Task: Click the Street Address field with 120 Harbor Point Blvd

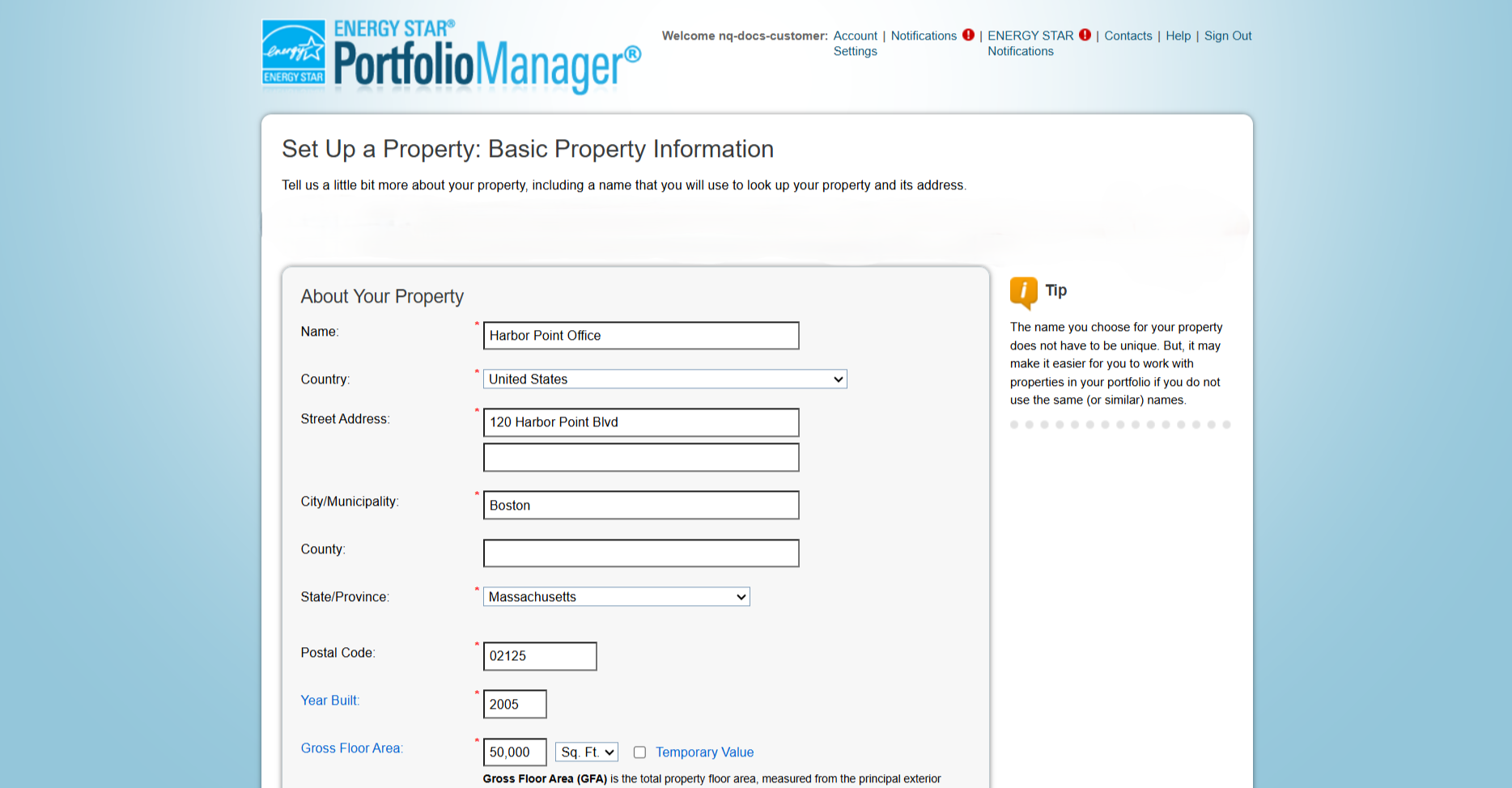Action: click(641, 422)
